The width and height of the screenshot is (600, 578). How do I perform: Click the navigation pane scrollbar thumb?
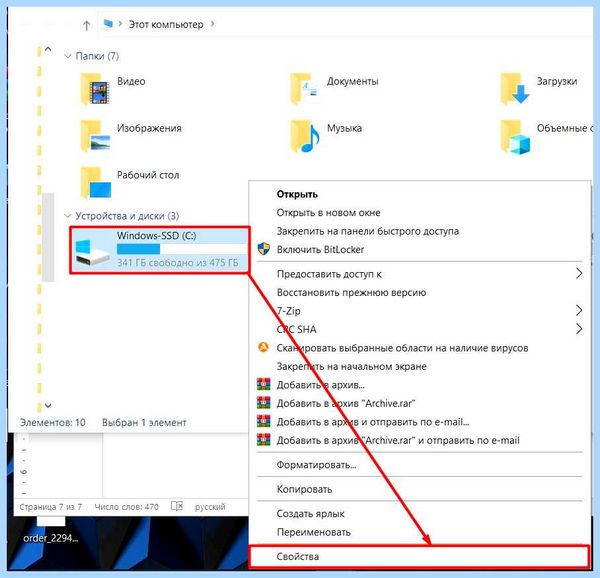tap(48, 237)
